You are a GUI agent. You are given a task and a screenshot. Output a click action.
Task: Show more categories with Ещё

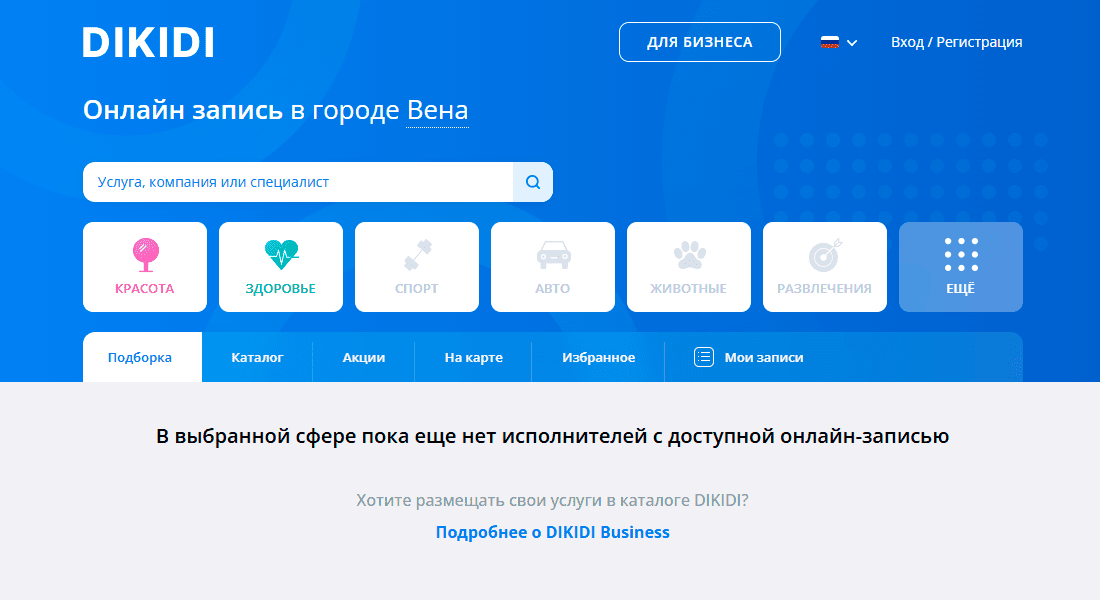click(x=961, y=267)
